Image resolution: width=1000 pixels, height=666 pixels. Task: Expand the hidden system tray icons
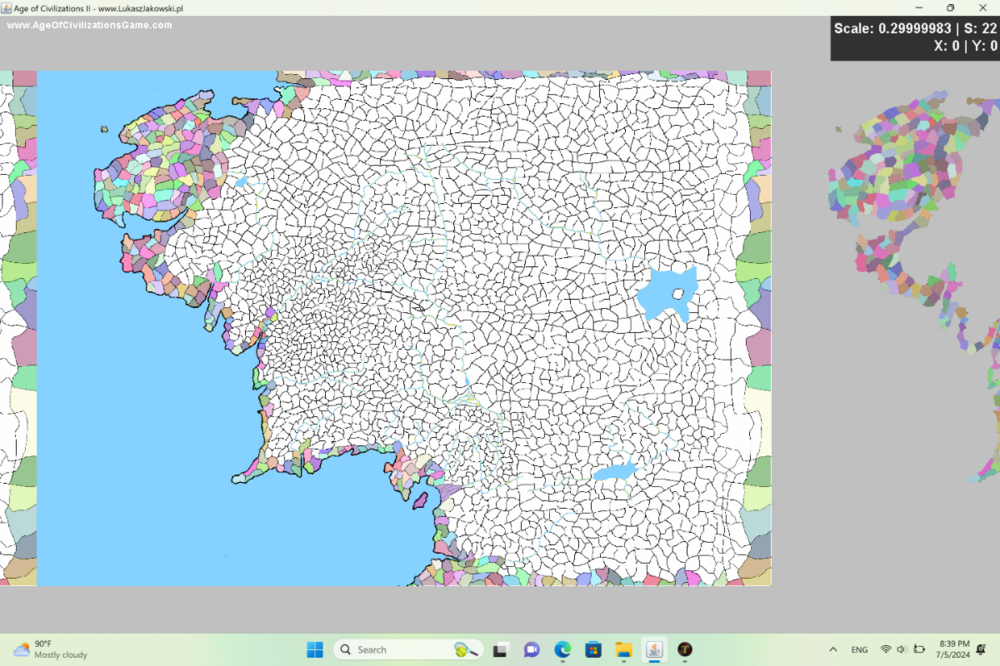833,649
